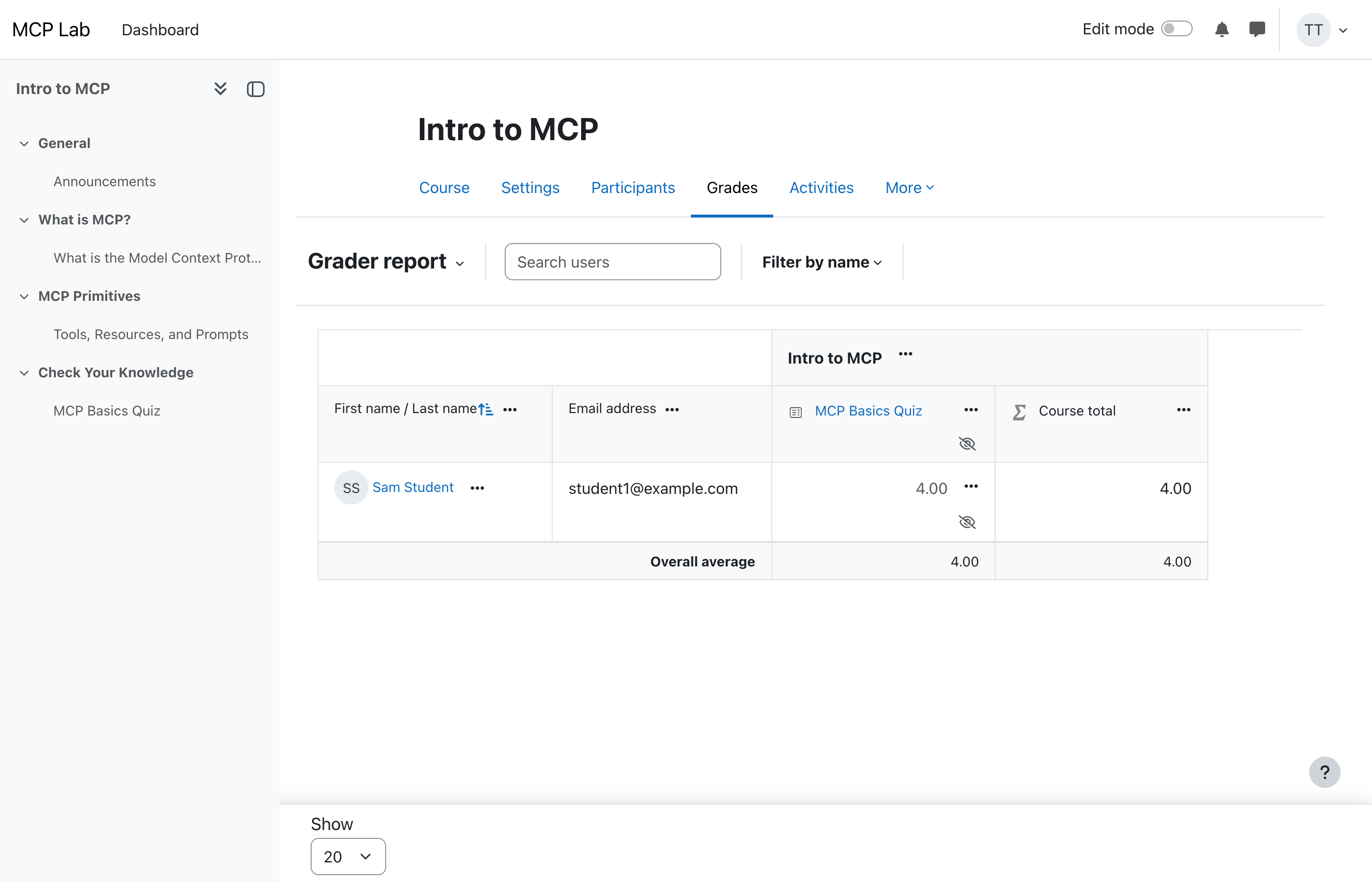Open Filter by name dropdown
This screenshot has width=1372, height=882.
pos(822,262)
